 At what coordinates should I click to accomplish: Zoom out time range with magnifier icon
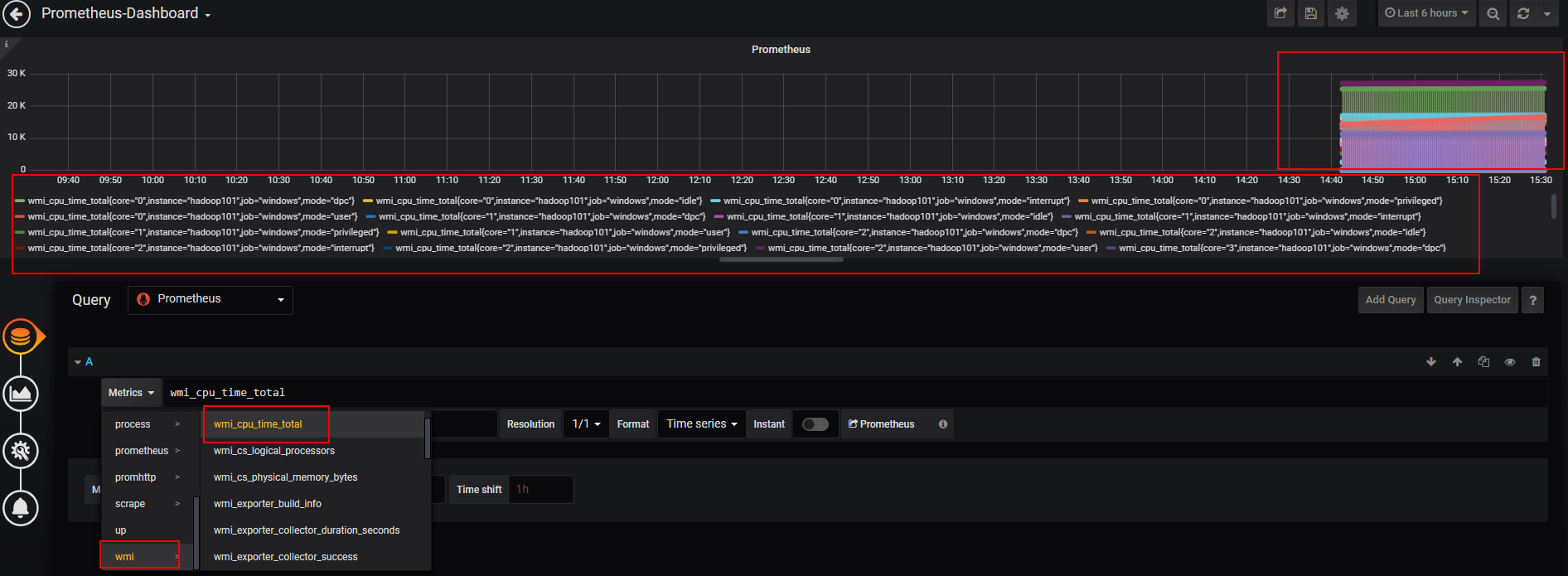pyautogui.click(x=1493, y=13)
